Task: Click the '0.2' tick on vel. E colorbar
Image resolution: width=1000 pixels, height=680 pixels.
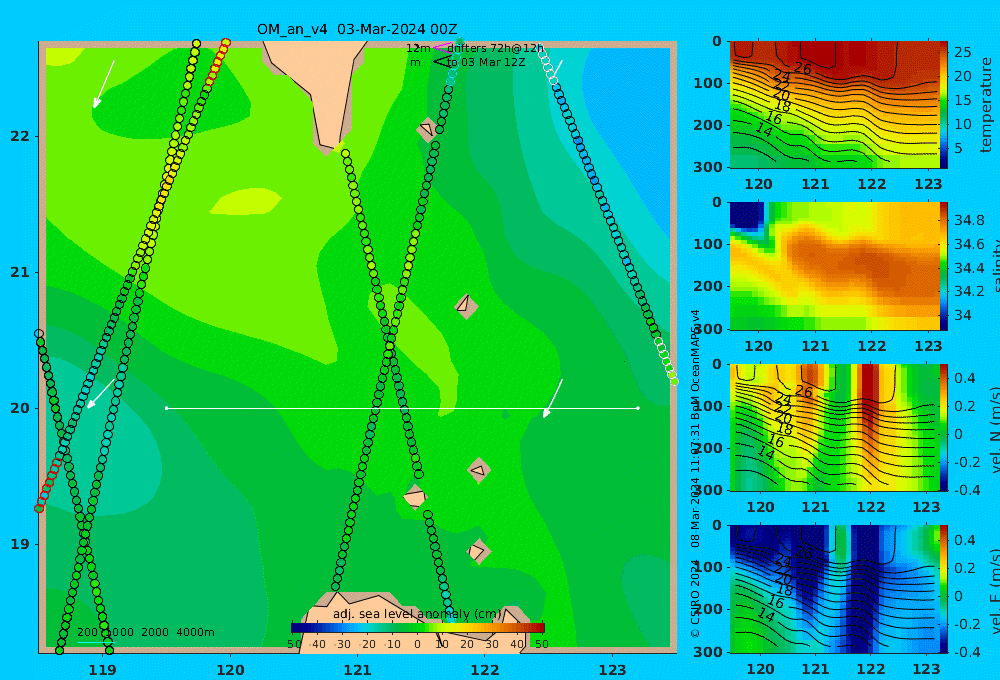Action: pyautogui.click(x=965, y=568)
